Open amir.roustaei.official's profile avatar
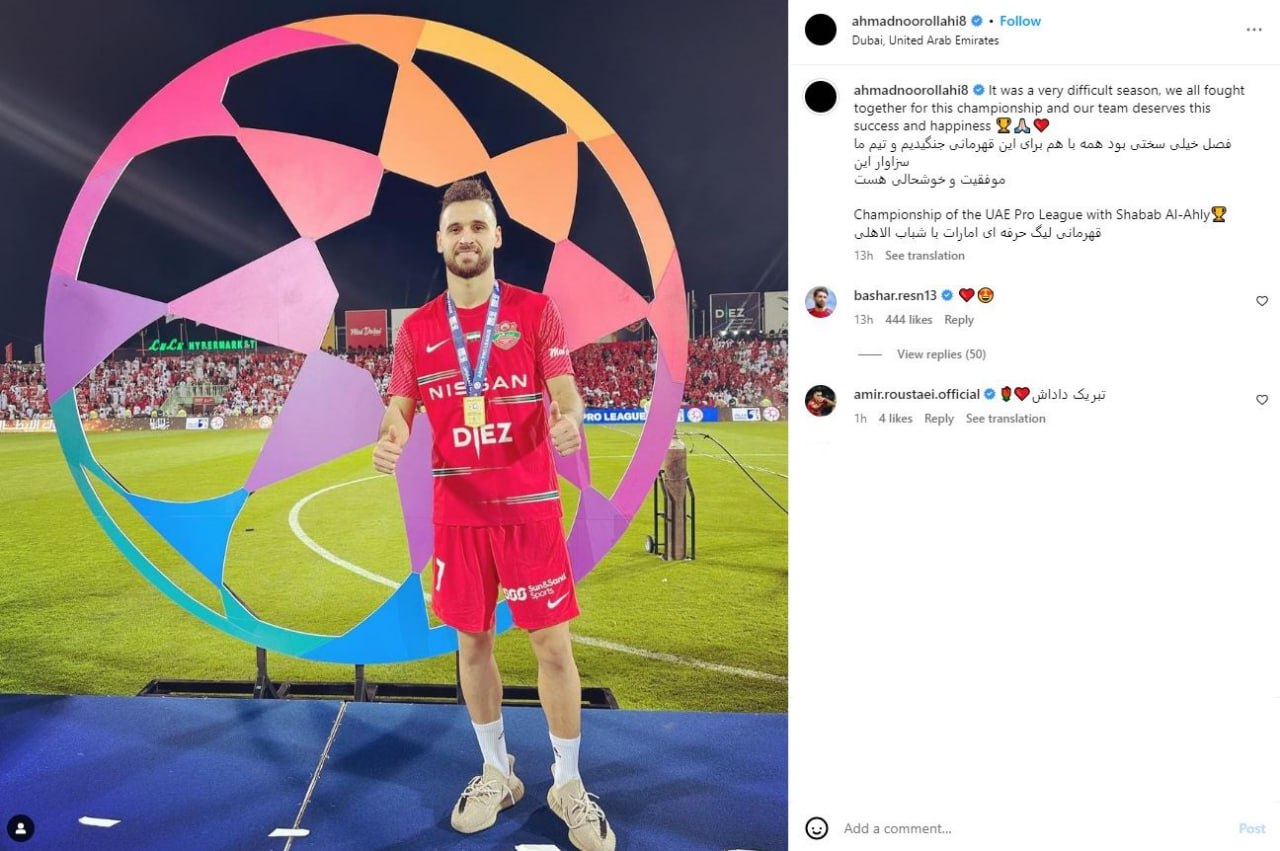1280x851 pixels. pyautogui.click(x=821, y=400)
